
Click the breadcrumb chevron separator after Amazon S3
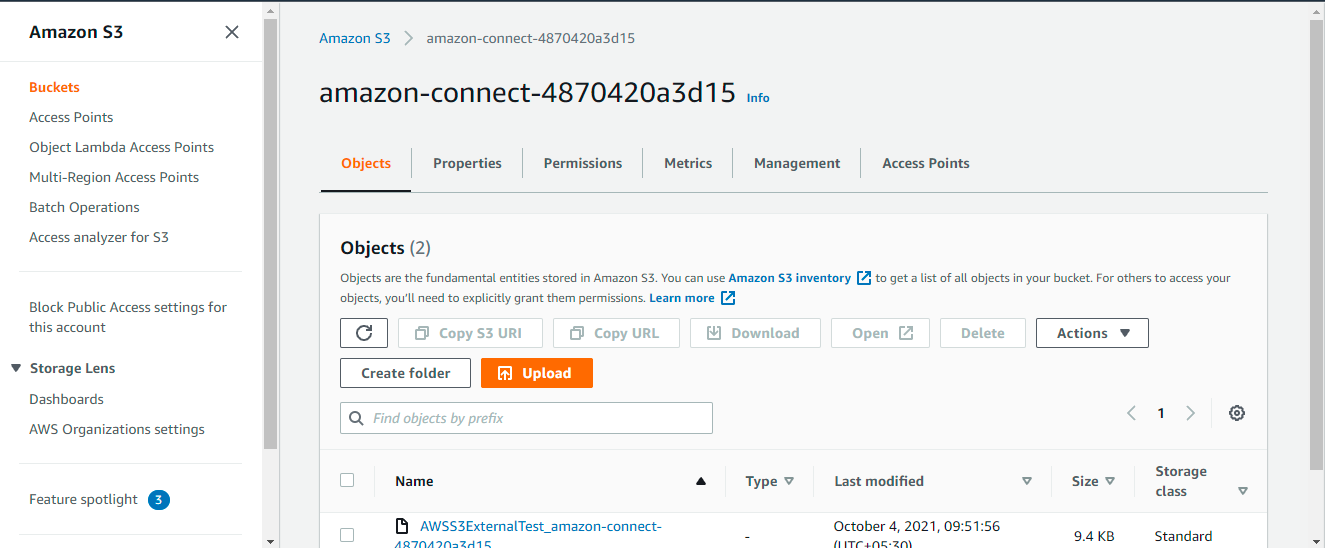(x=408, y=38)
